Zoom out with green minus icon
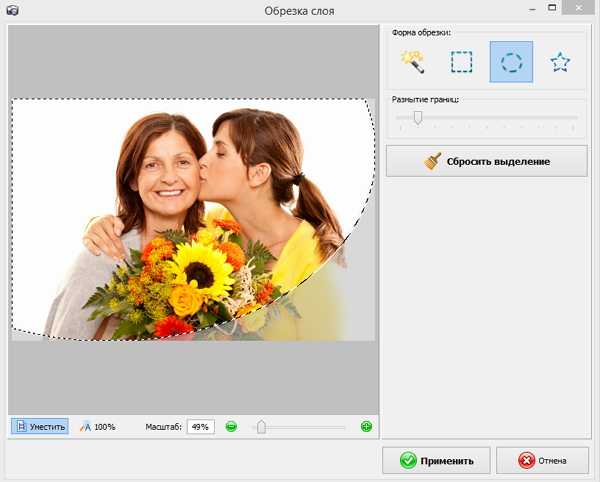This screenshot has width=600, height=482. pyautogui.click(x=231, y=426)
